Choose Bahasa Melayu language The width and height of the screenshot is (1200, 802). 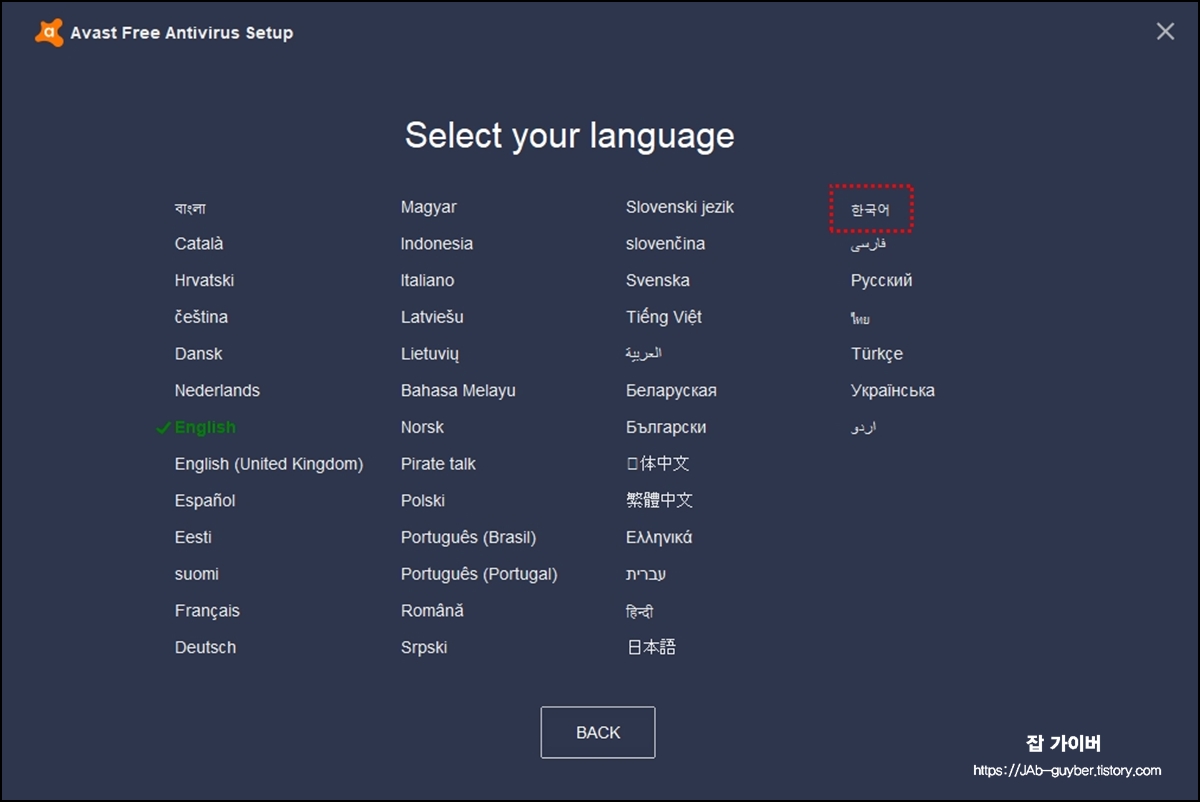click(458, 391)
